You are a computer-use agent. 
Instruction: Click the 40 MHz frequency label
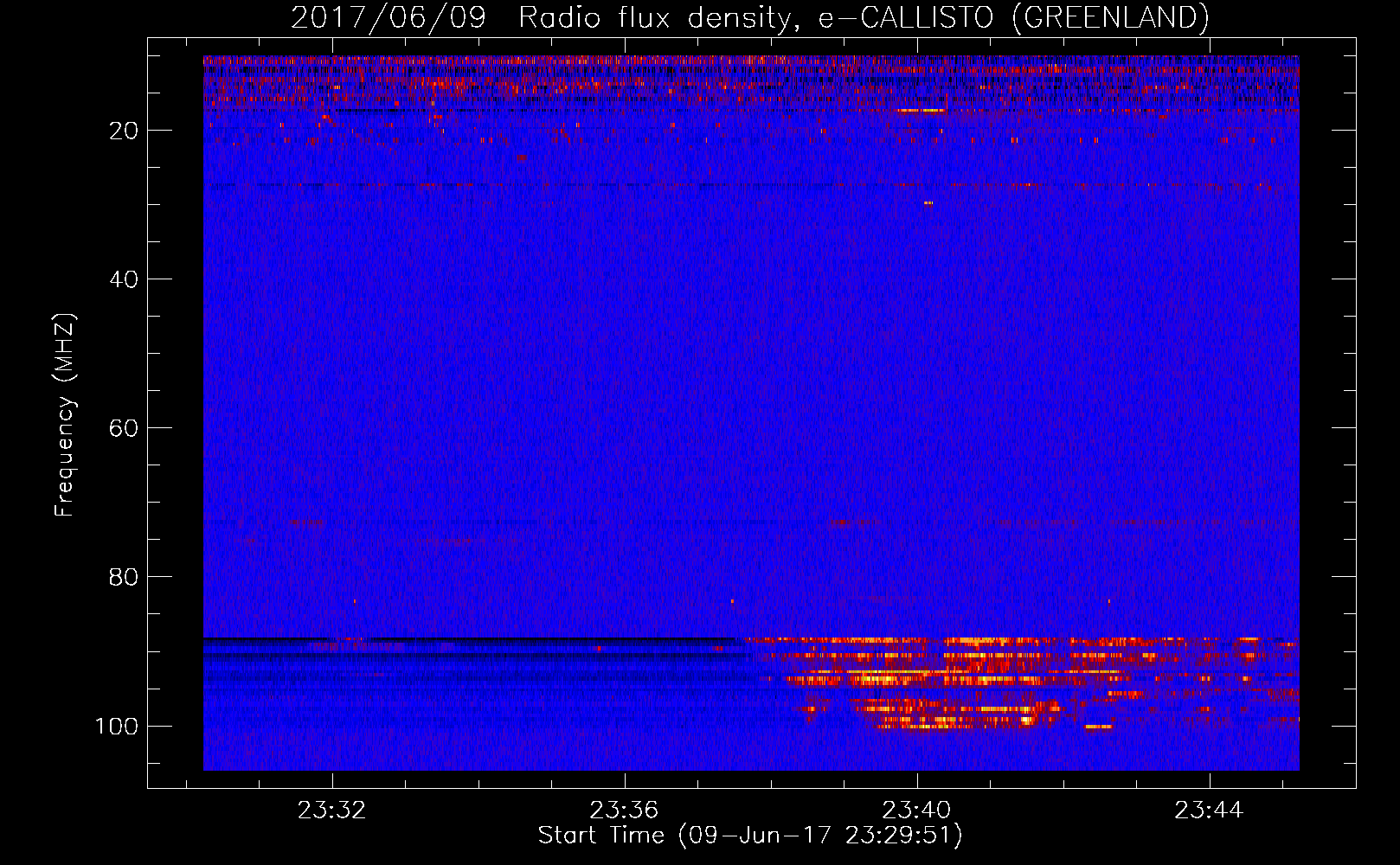tap(124, 279)
